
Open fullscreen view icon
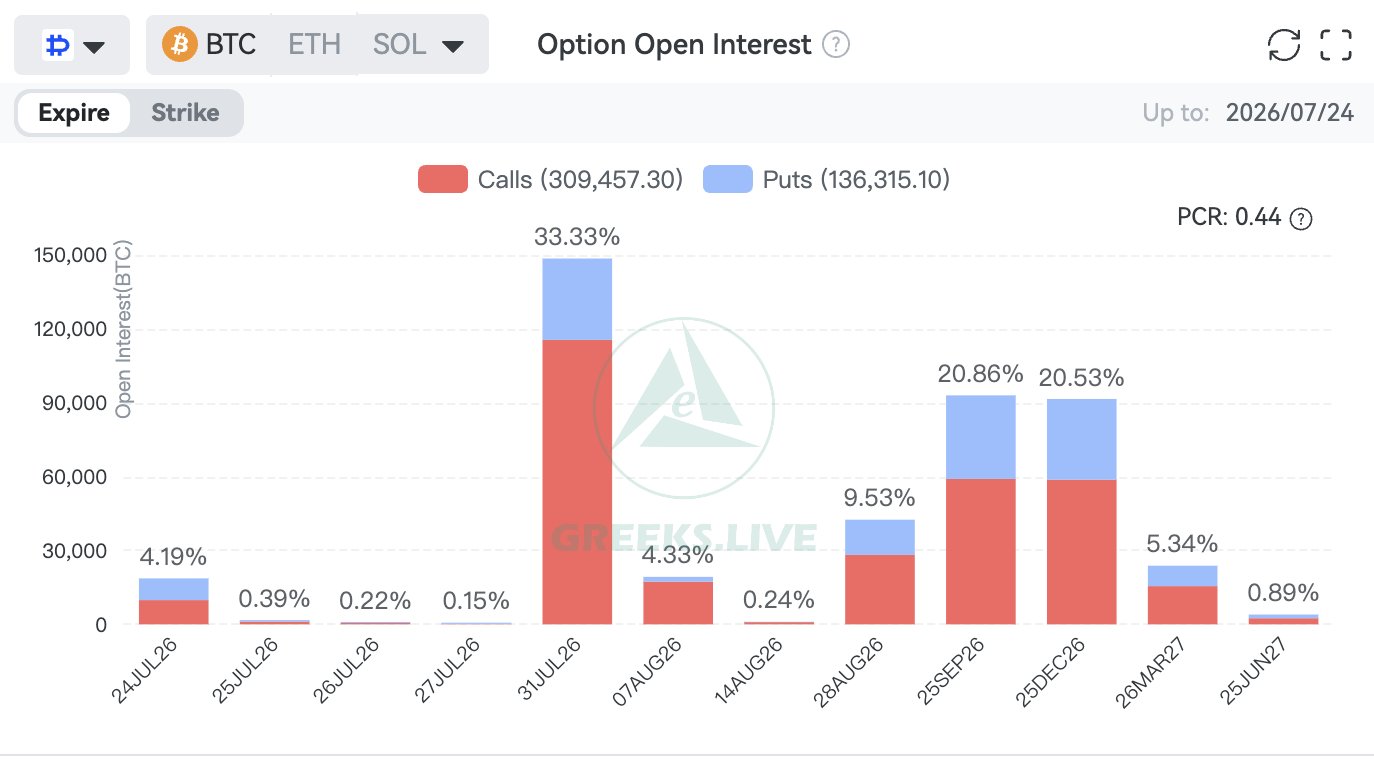pos(1336,44)
